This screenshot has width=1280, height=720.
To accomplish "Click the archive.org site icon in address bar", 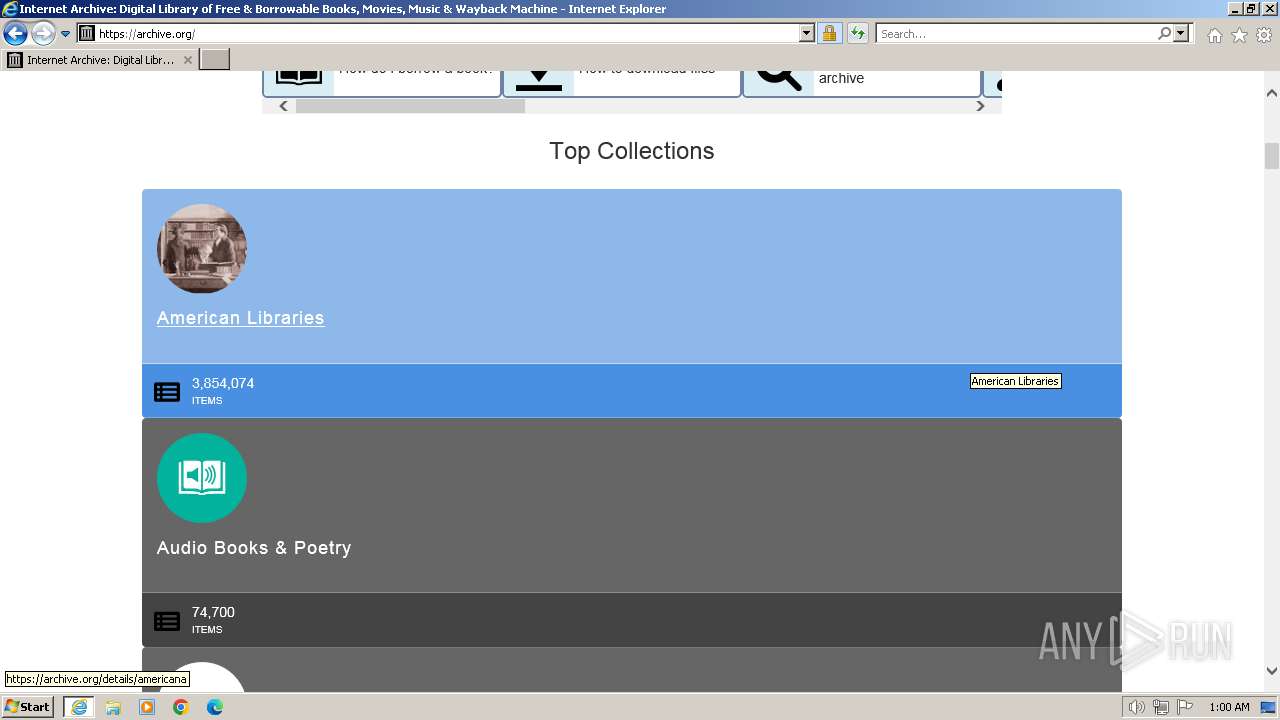I will tap(87, 33).
